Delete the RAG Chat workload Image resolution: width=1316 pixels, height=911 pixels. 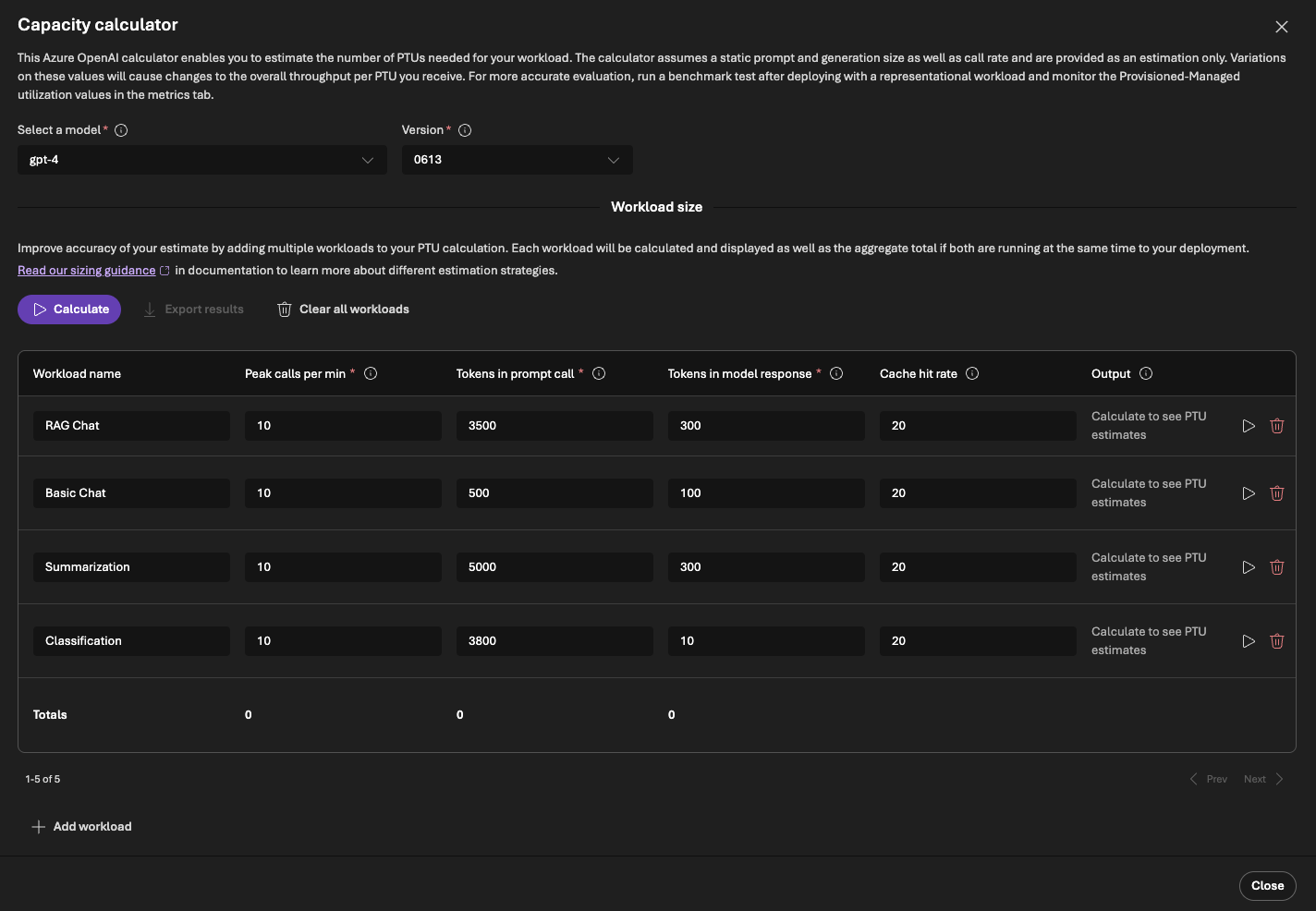(x=1277, y=426)
